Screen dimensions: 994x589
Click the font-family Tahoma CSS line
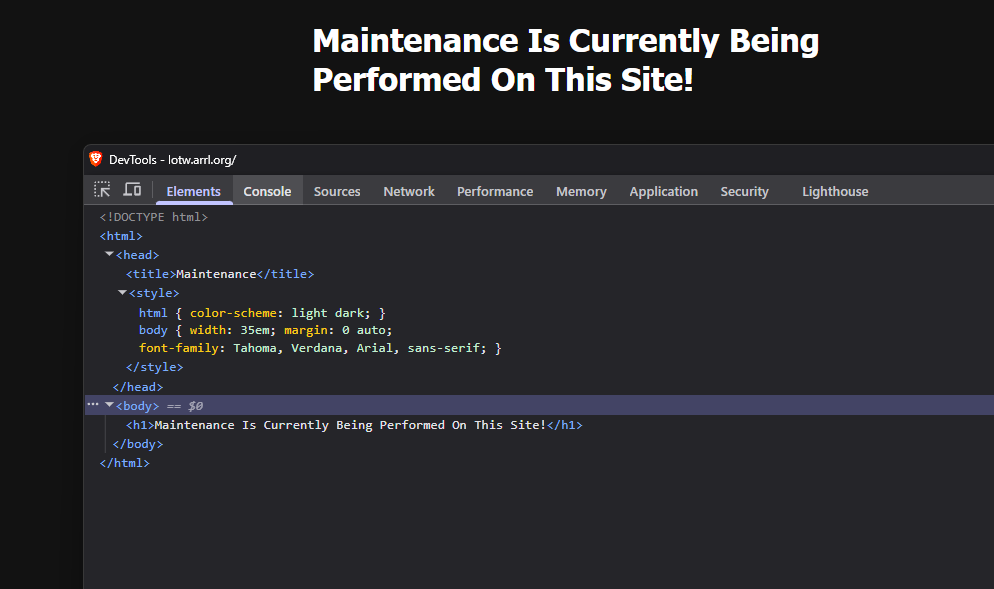(x=320, y=348)
